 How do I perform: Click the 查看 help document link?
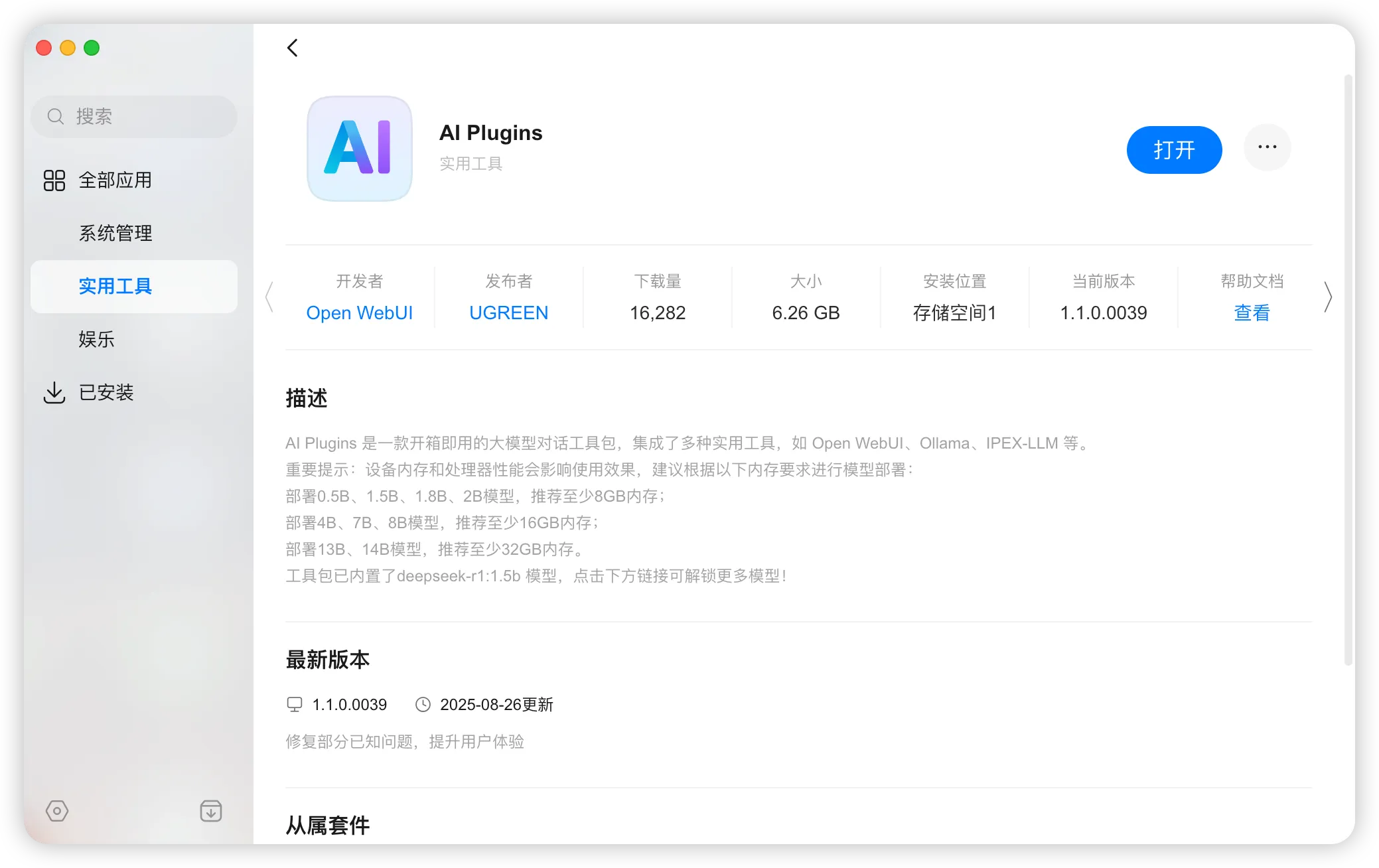1252,313
